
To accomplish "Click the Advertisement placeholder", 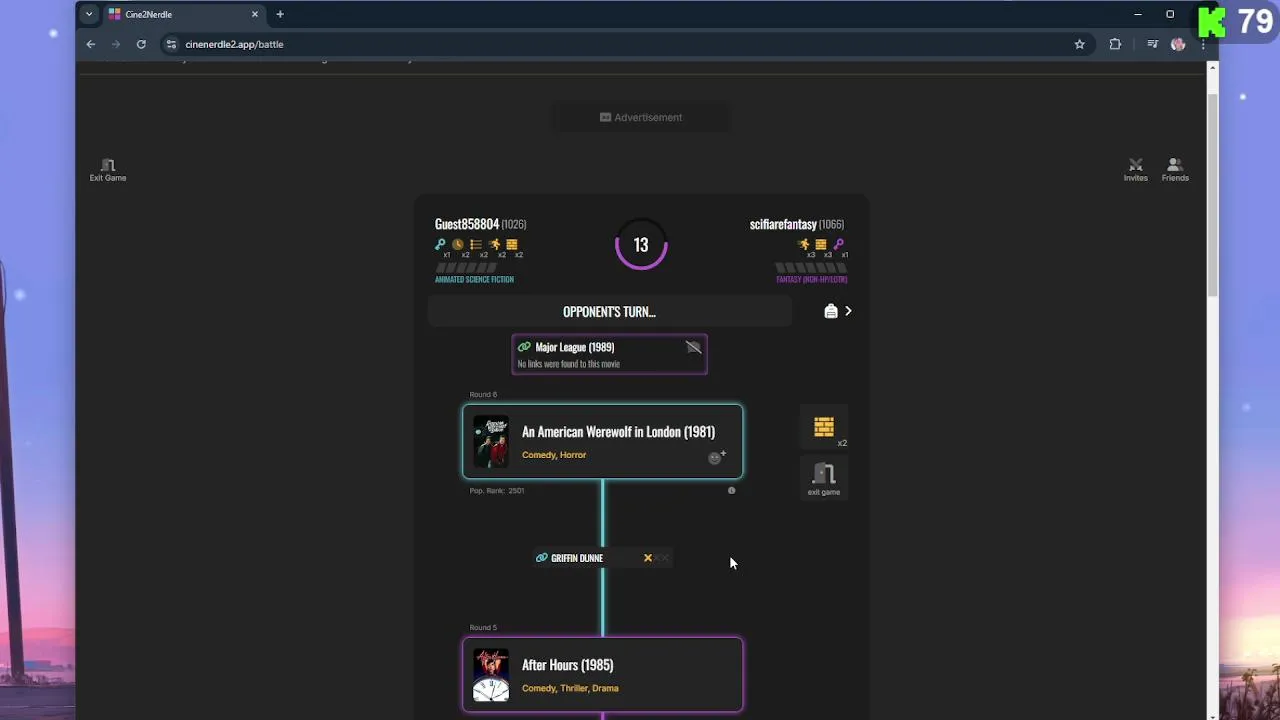I will point(641,117).
